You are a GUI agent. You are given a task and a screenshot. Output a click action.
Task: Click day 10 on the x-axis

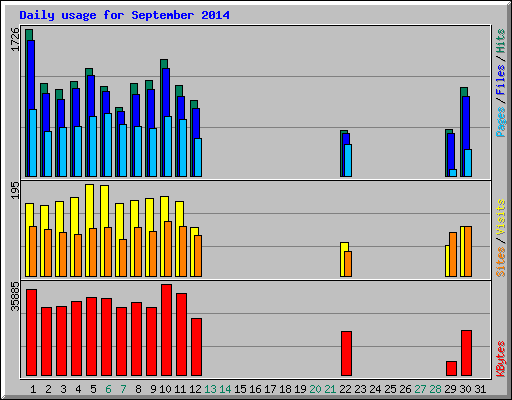(165, 389)
